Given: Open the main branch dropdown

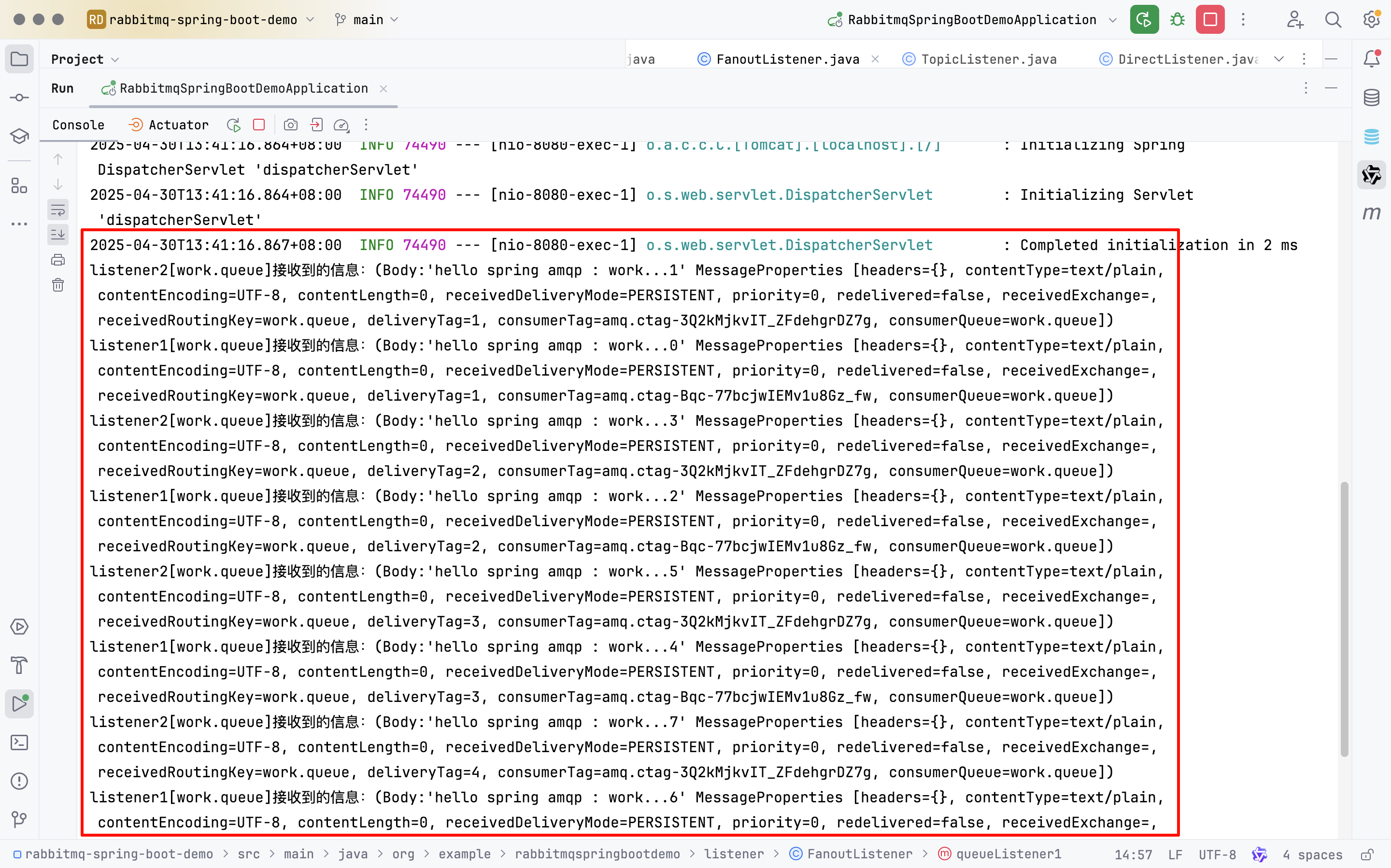Looking at the screenshot, I should [368, 19].
